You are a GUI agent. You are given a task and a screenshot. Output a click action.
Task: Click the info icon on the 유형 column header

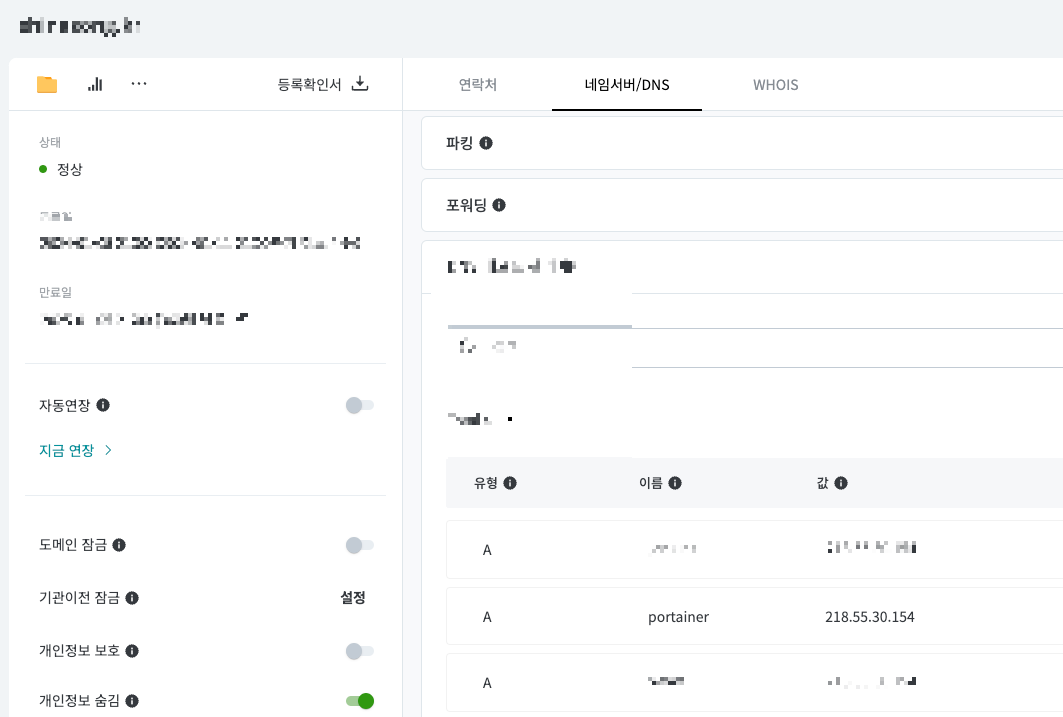[x=510, y=483]
